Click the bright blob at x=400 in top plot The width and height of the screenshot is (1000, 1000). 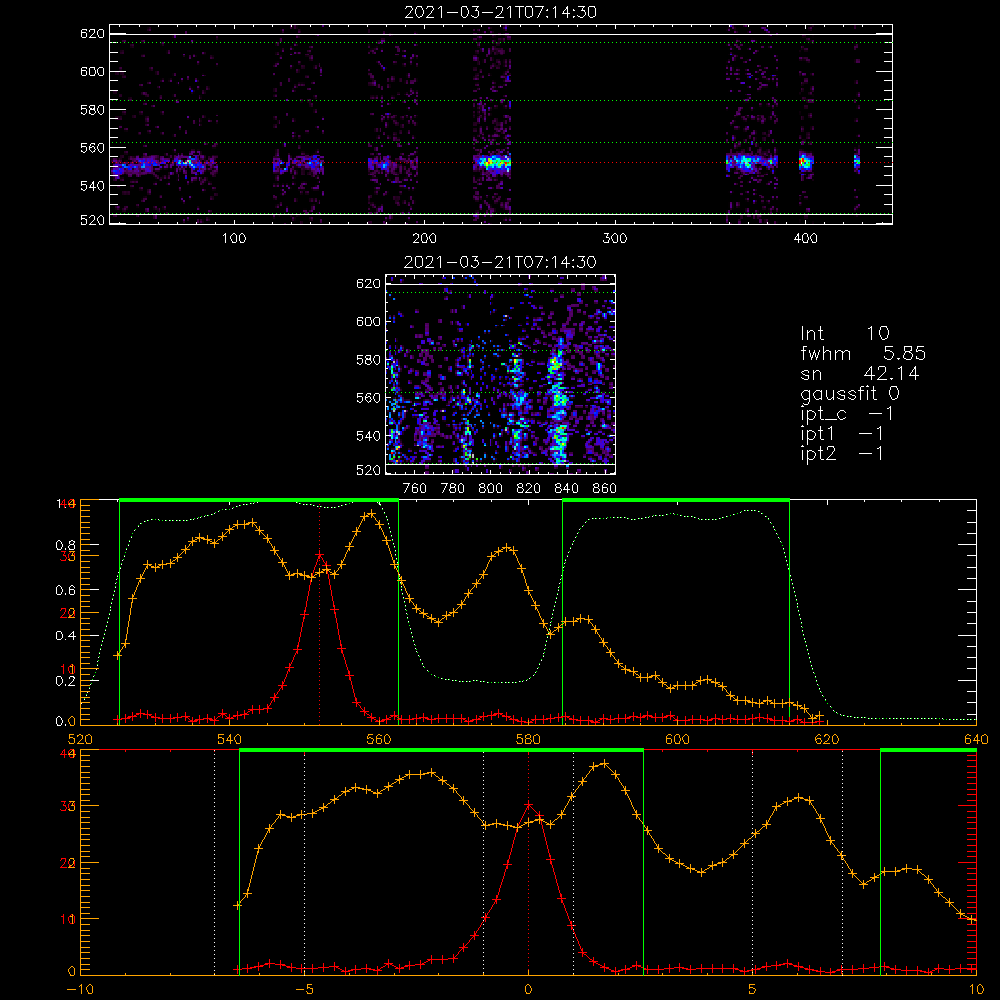pos(806,161)
